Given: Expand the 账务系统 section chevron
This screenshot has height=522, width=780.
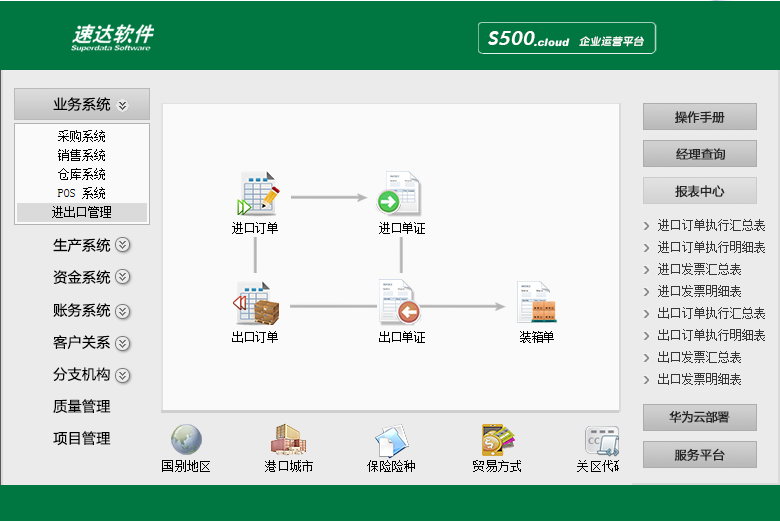Looking at the screenshot, I should click(123, 311).
